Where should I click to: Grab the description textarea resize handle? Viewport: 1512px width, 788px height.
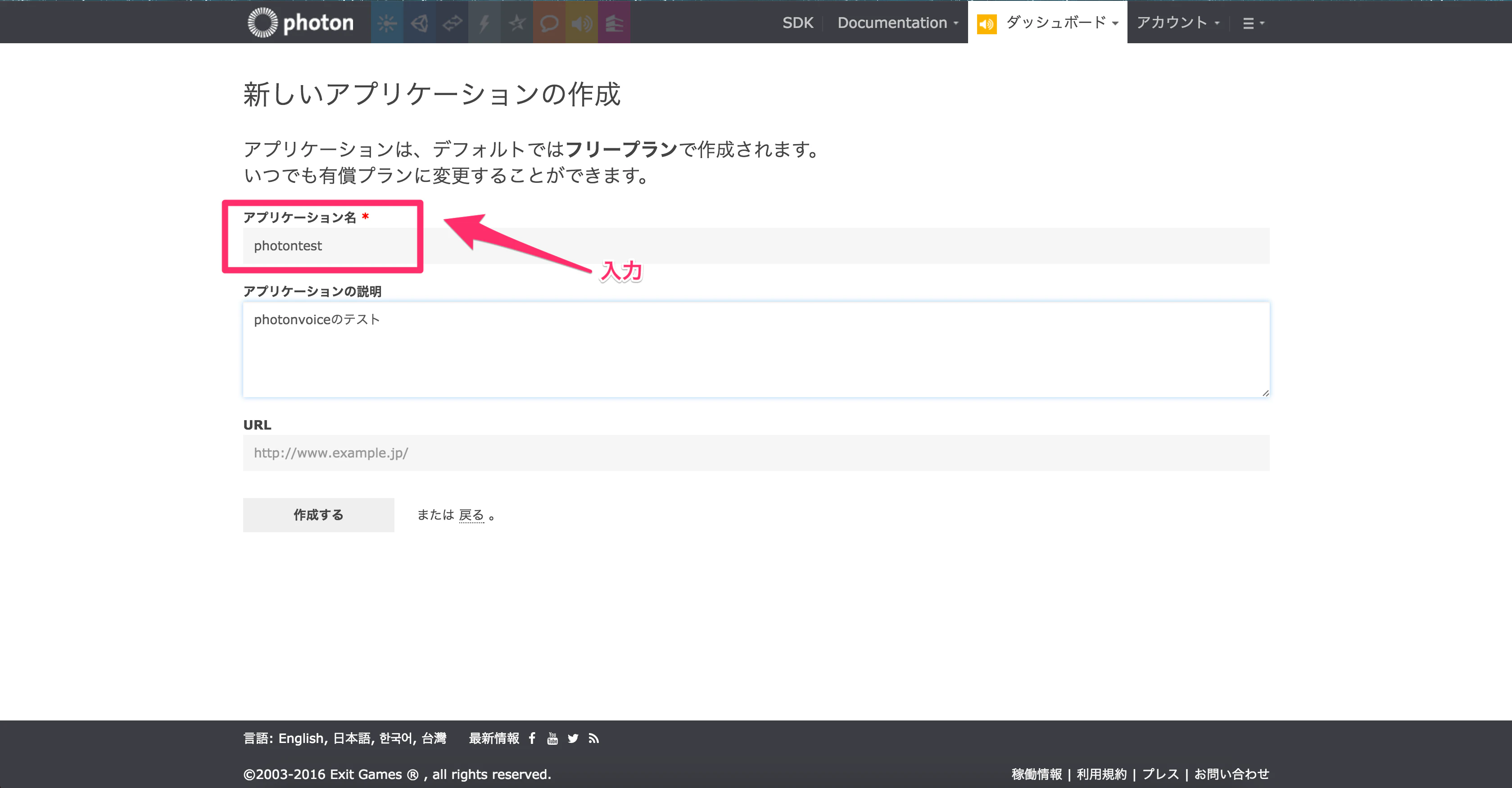coord(1265,393)
